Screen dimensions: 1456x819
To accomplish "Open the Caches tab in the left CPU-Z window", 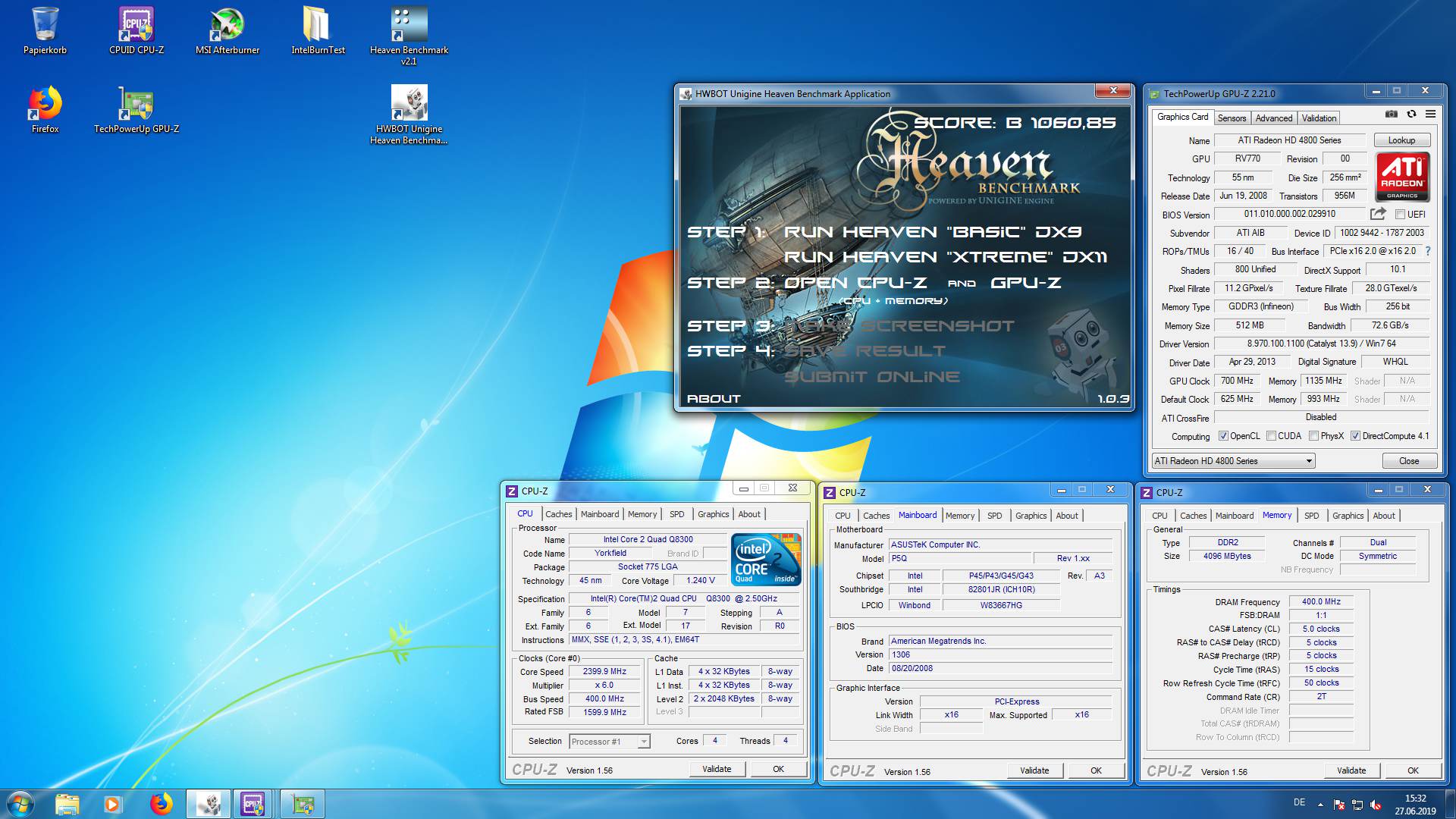I will click(x=558, y=514).
